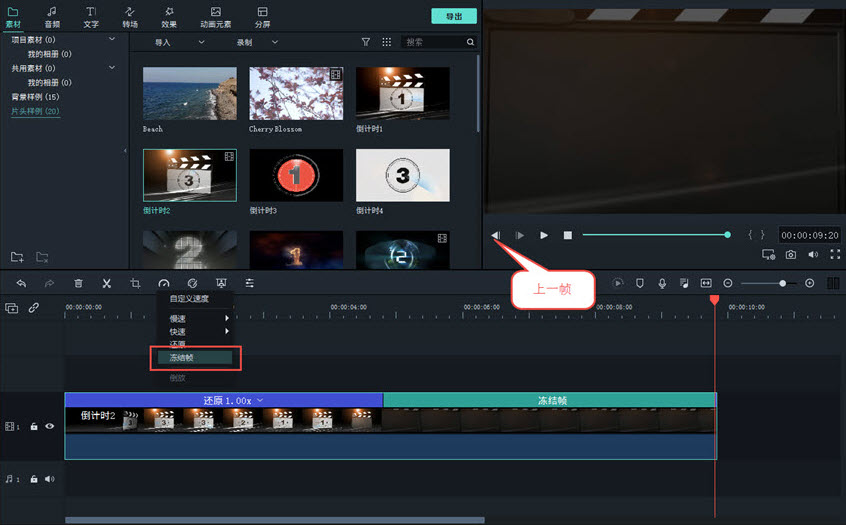
Task: Click the scissors split clip icon
Action: point(106,284)
